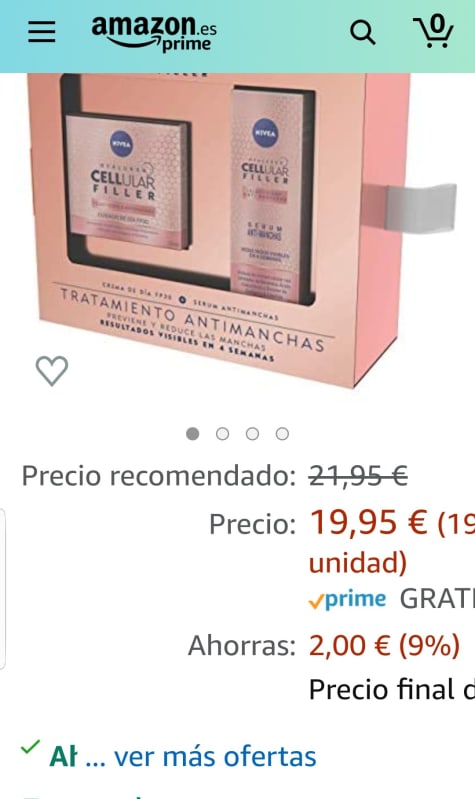Viewport: 475px width, 799px height.
Task: Click the prime shipping badge
Action: 347,600
